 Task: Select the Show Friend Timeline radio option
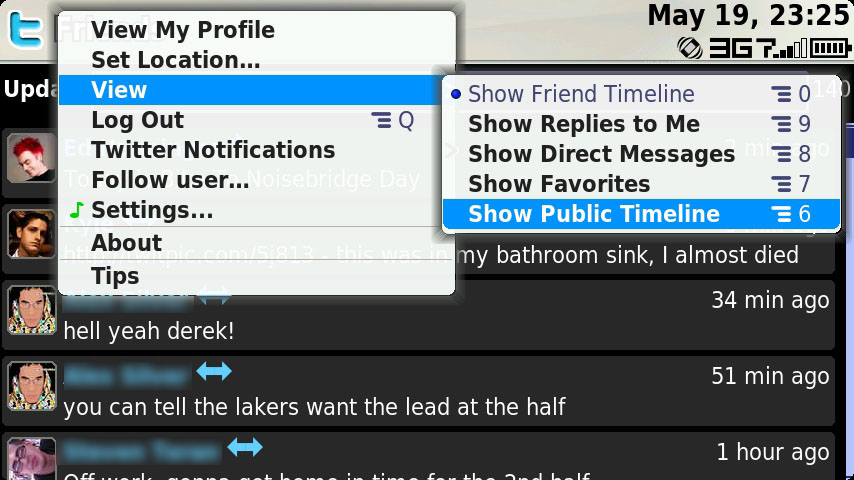(x=641, y=94)
